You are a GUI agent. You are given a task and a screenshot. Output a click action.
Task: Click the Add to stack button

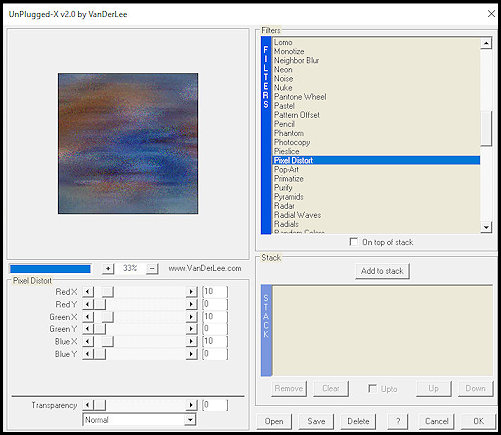(x=382, y=271)
